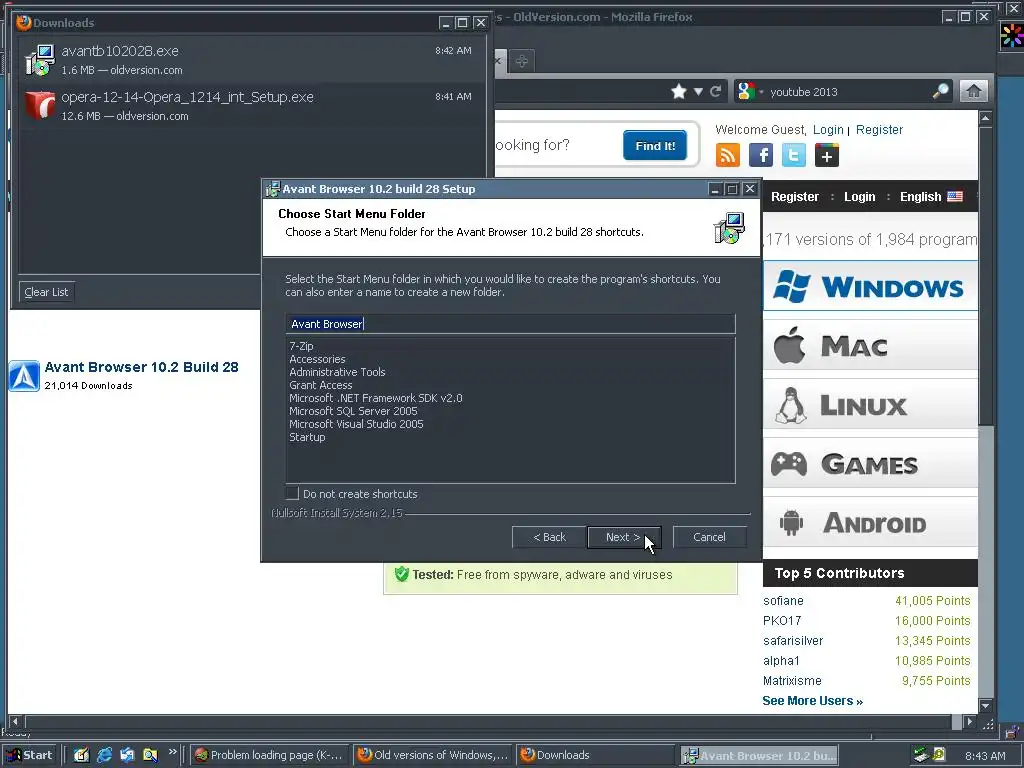The width and height of the screenshot is (1024, 768).
Task: Click the RSS feed icon on OldVersion page
Action: pos(728,155)
